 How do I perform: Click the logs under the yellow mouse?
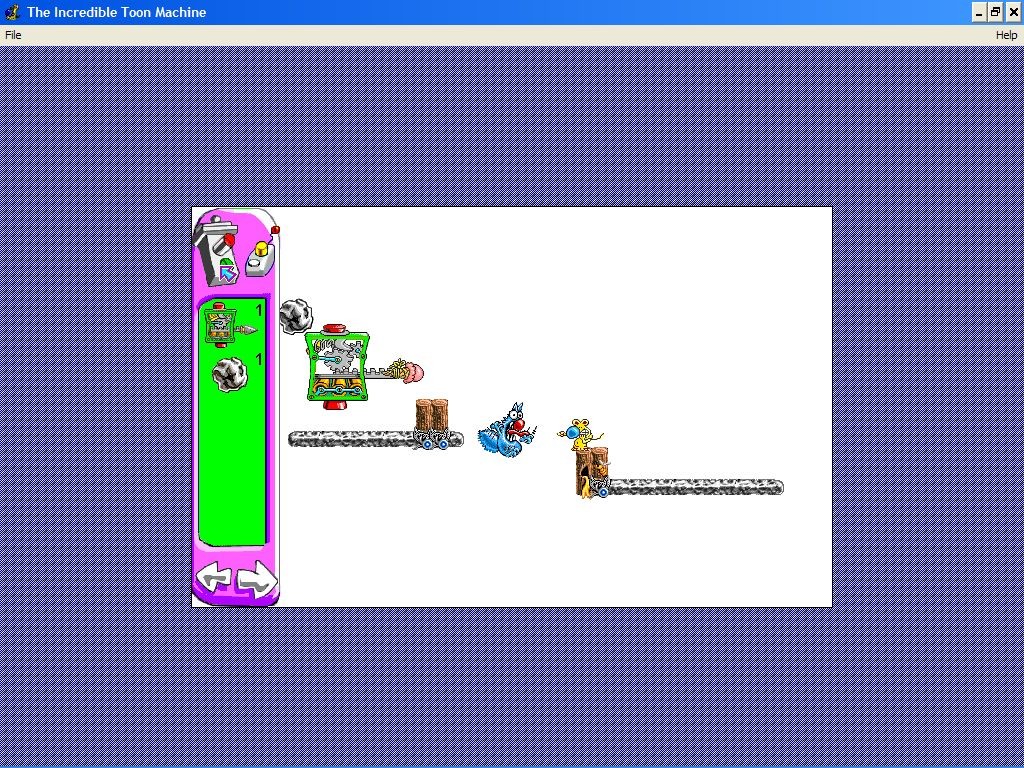592,472
